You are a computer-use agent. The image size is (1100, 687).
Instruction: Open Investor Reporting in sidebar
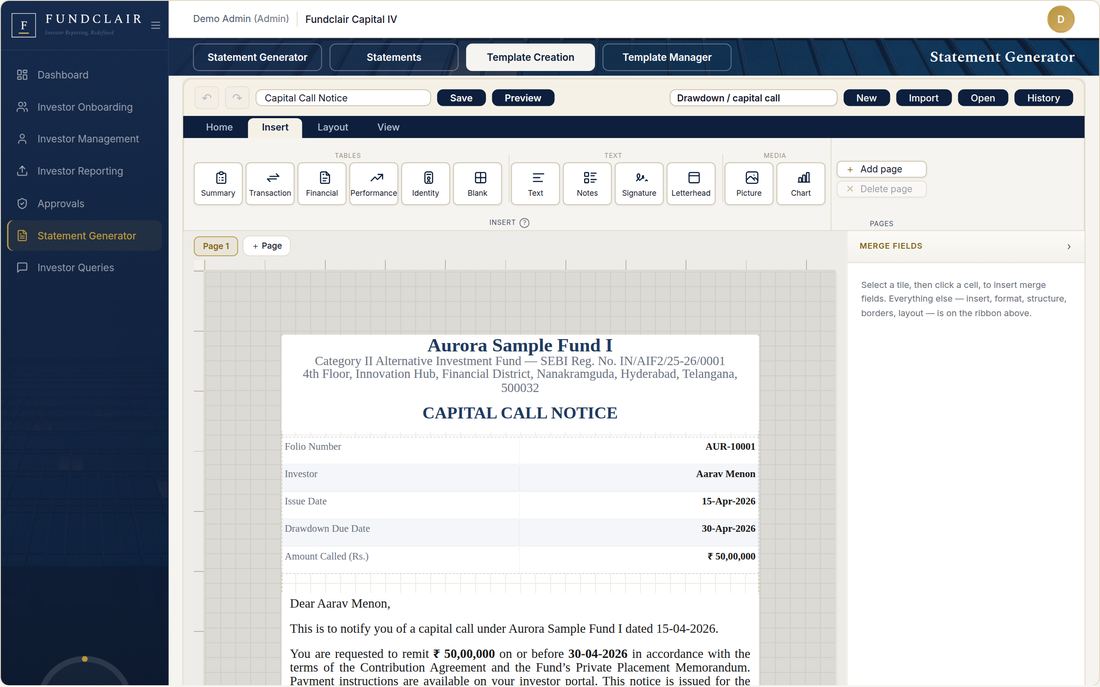tap(84, 171)
